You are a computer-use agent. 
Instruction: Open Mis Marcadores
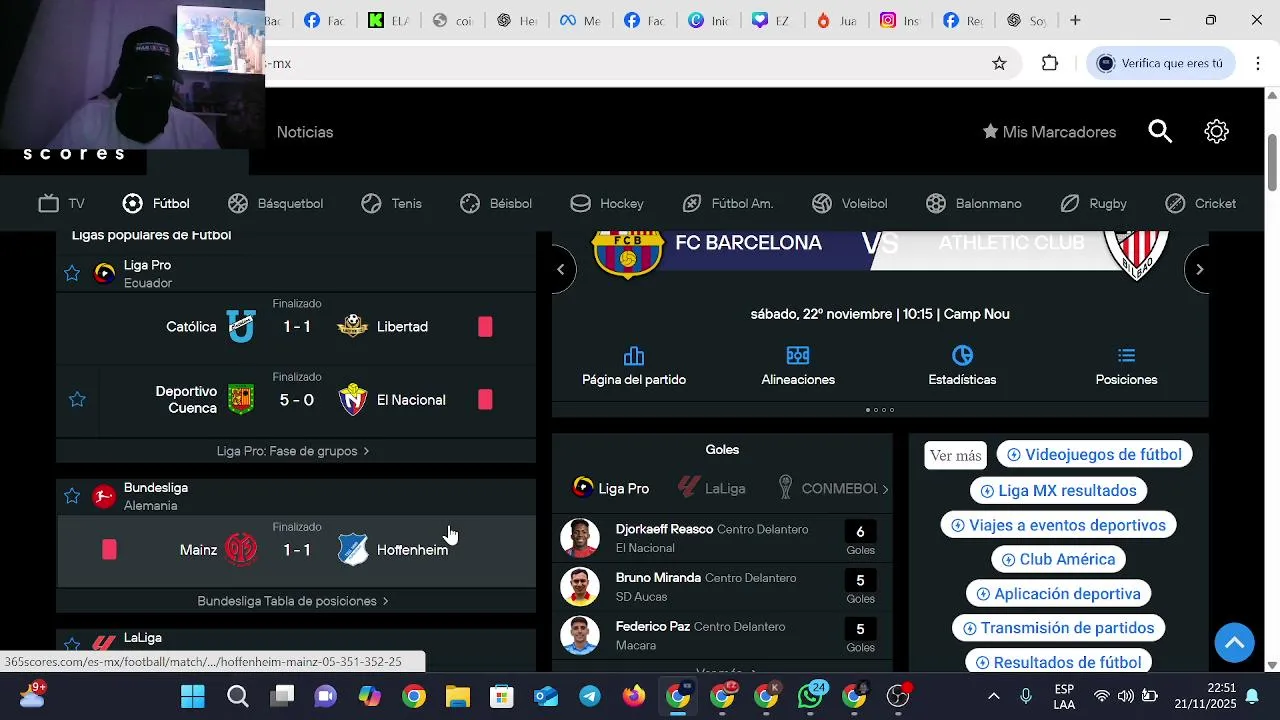(1049, 132)
